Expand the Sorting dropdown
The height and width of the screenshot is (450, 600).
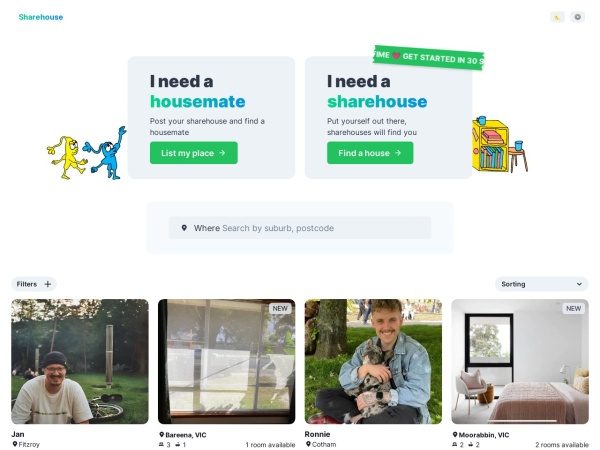(541, 284)
